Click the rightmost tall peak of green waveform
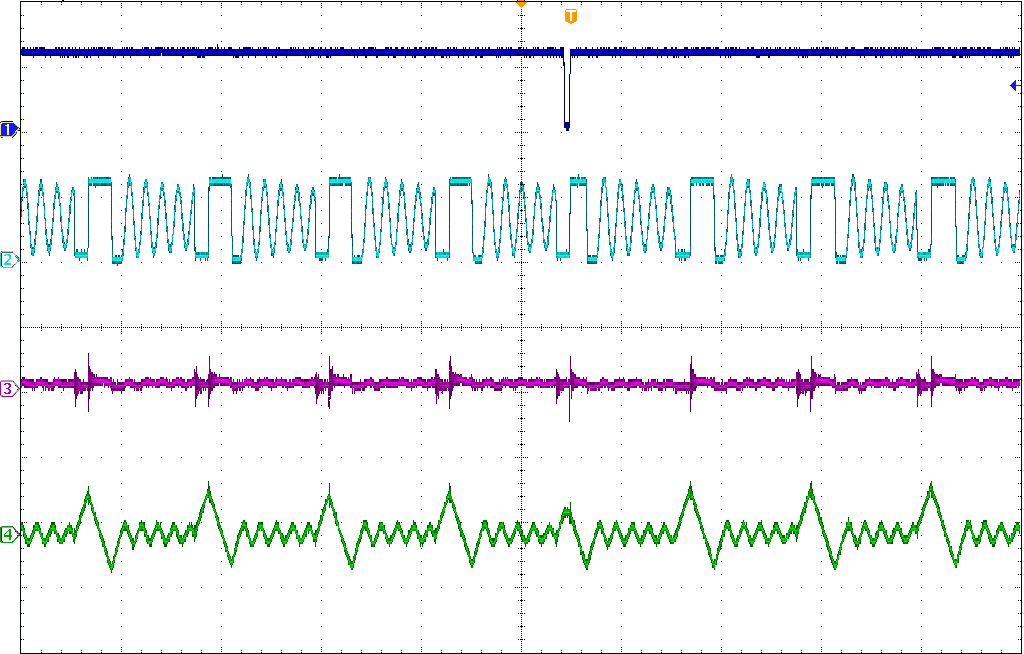 click(931, 486)
